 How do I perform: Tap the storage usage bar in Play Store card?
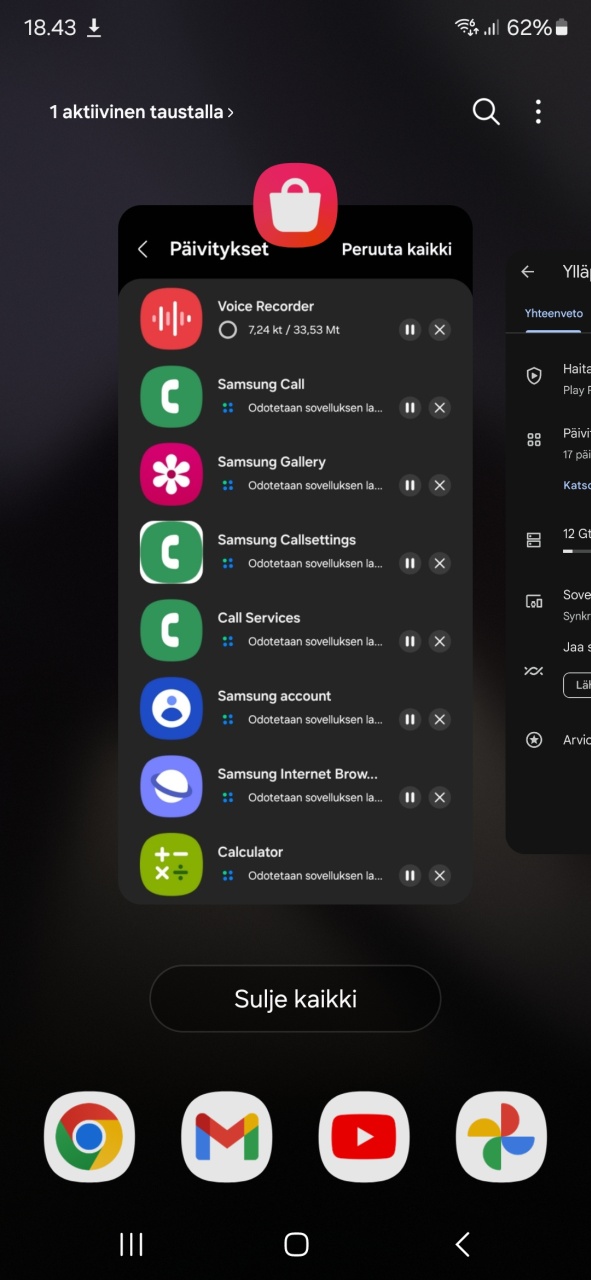pyautogui.click(x=577, y=551)
